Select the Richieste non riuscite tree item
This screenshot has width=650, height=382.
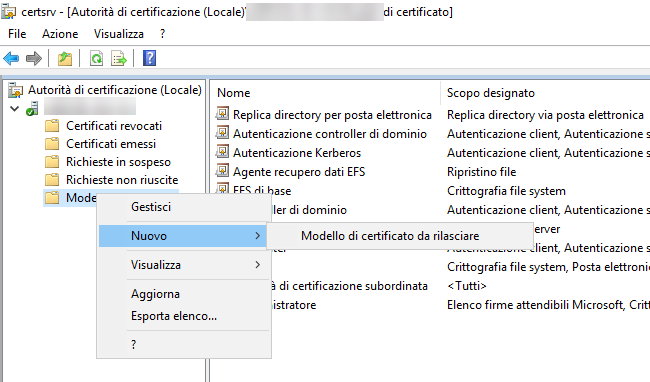tap(122, 180)
